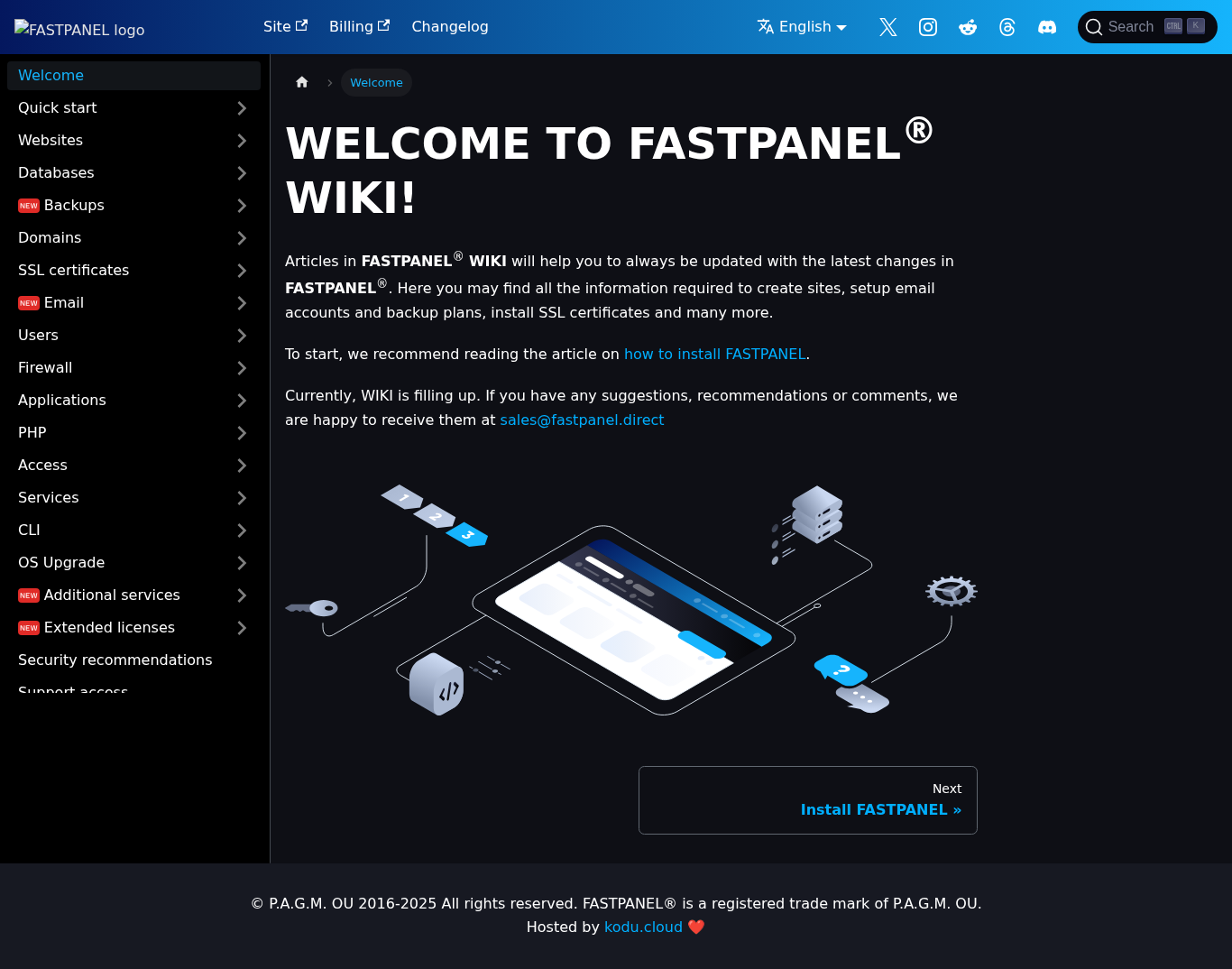Screen dimensions: 1232x969
Task: Click the Search box
Action: (x=1147, y=27)
